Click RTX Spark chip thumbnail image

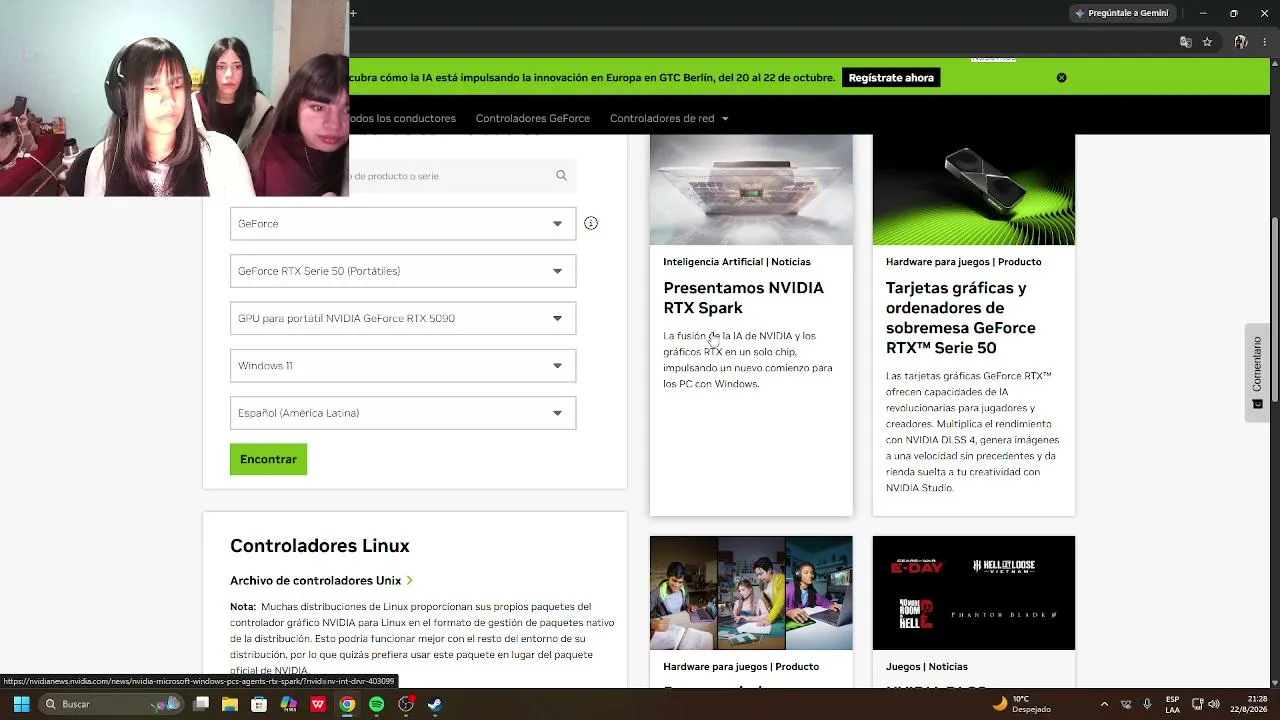pyautogui.click(x=751, y=190)
